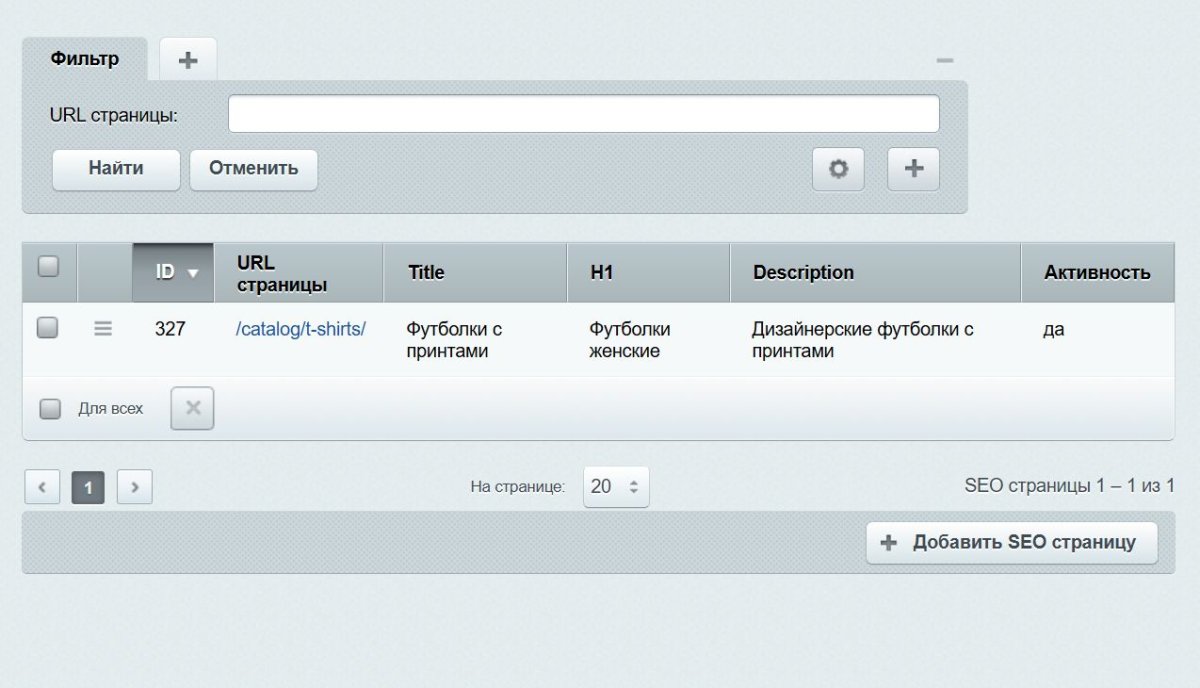Enable the Для всех checkbox
1200x688 pixels.
click(x=49, y=408)
